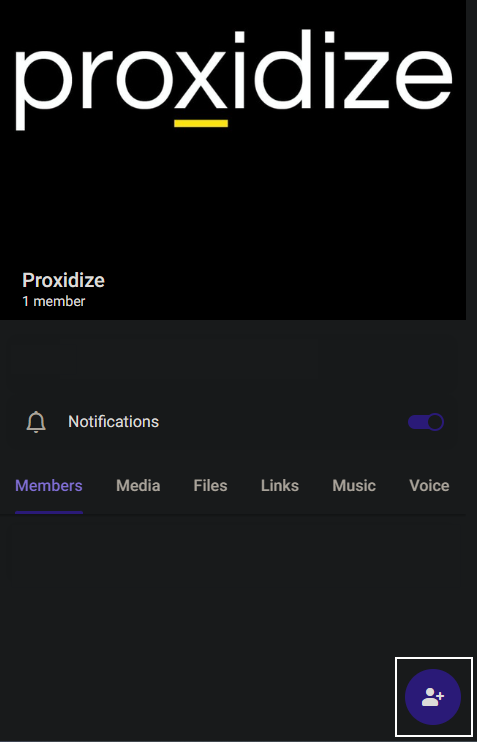The image size is (477, 742).
Task: Click the notifications bell icon
Action: [x=36, y=422]
